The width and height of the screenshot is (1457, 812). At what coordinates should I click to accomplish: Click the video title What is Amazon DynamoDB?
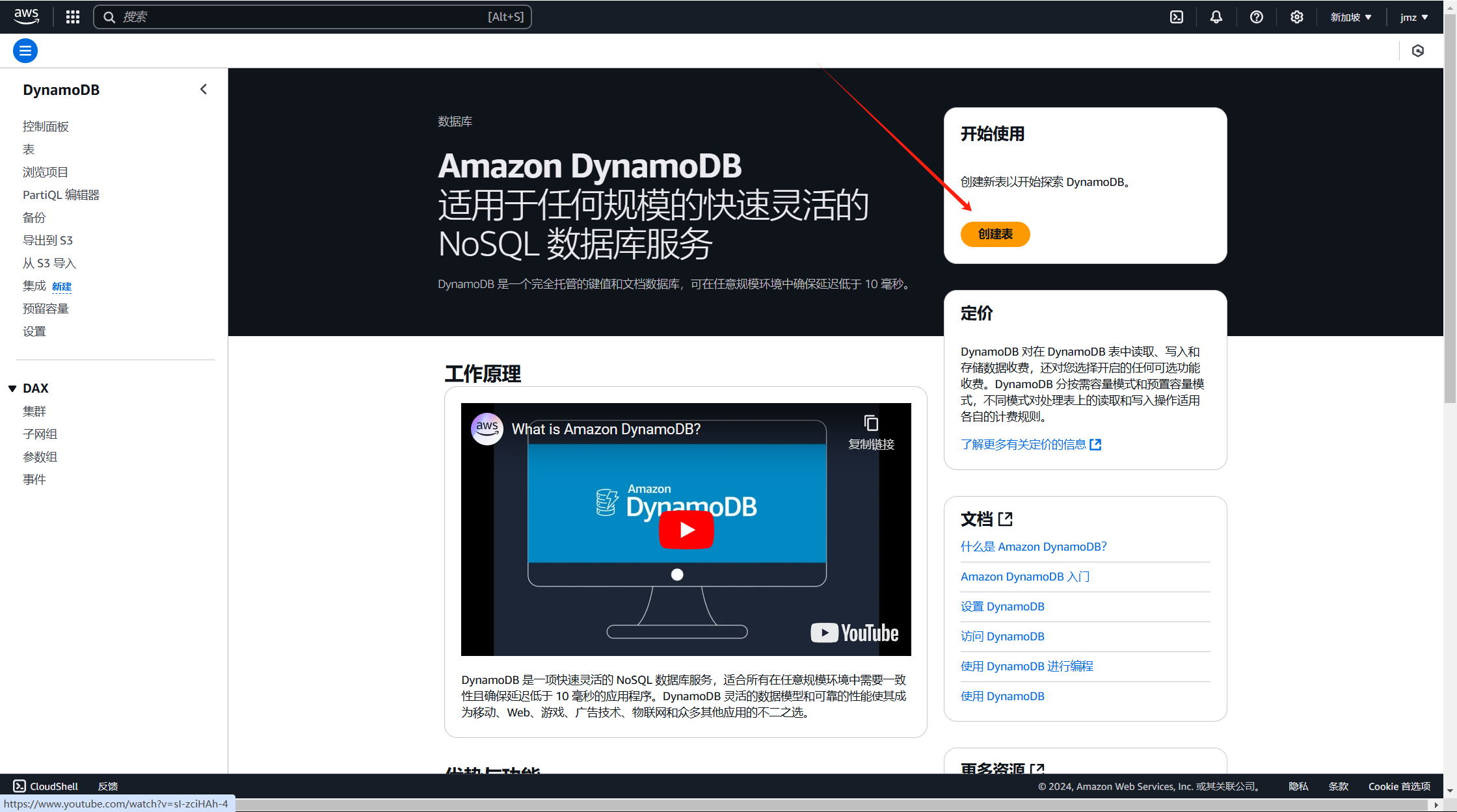point(606,429)
